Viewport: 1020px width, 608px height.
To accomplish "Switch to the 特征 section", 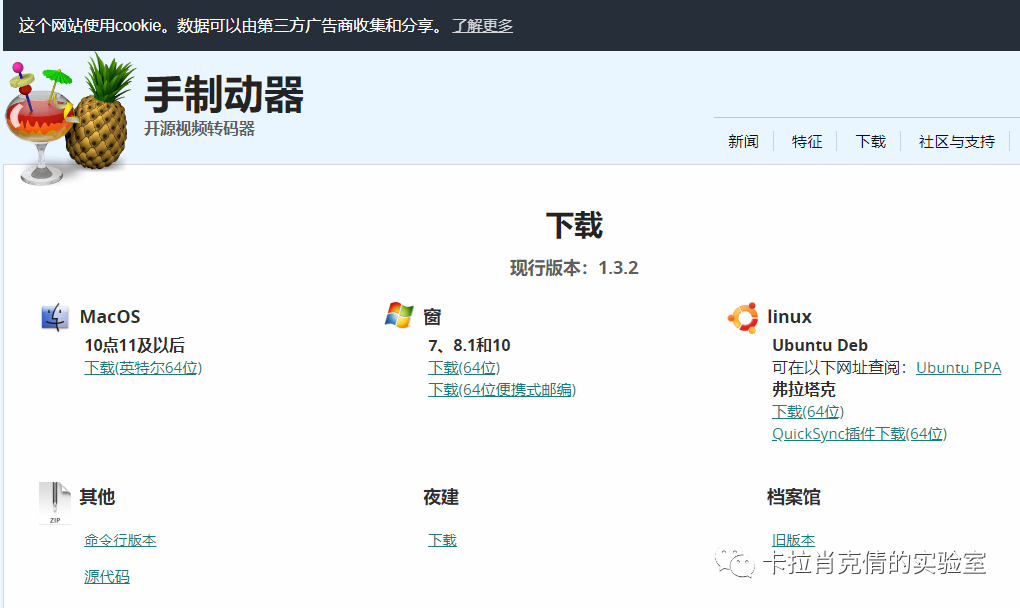I will pyautogui.click(x=806, y=141).
